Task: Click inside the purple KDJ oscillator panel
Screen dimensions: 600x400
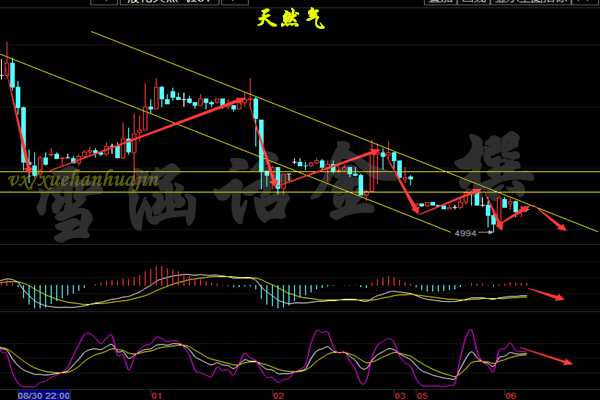Action: 300,351
